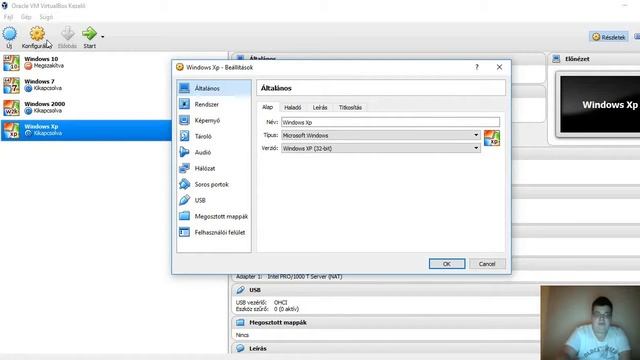Click the 'Adapter 1' network text
Viewport: 640px width, 360px height.
(289, 277)
